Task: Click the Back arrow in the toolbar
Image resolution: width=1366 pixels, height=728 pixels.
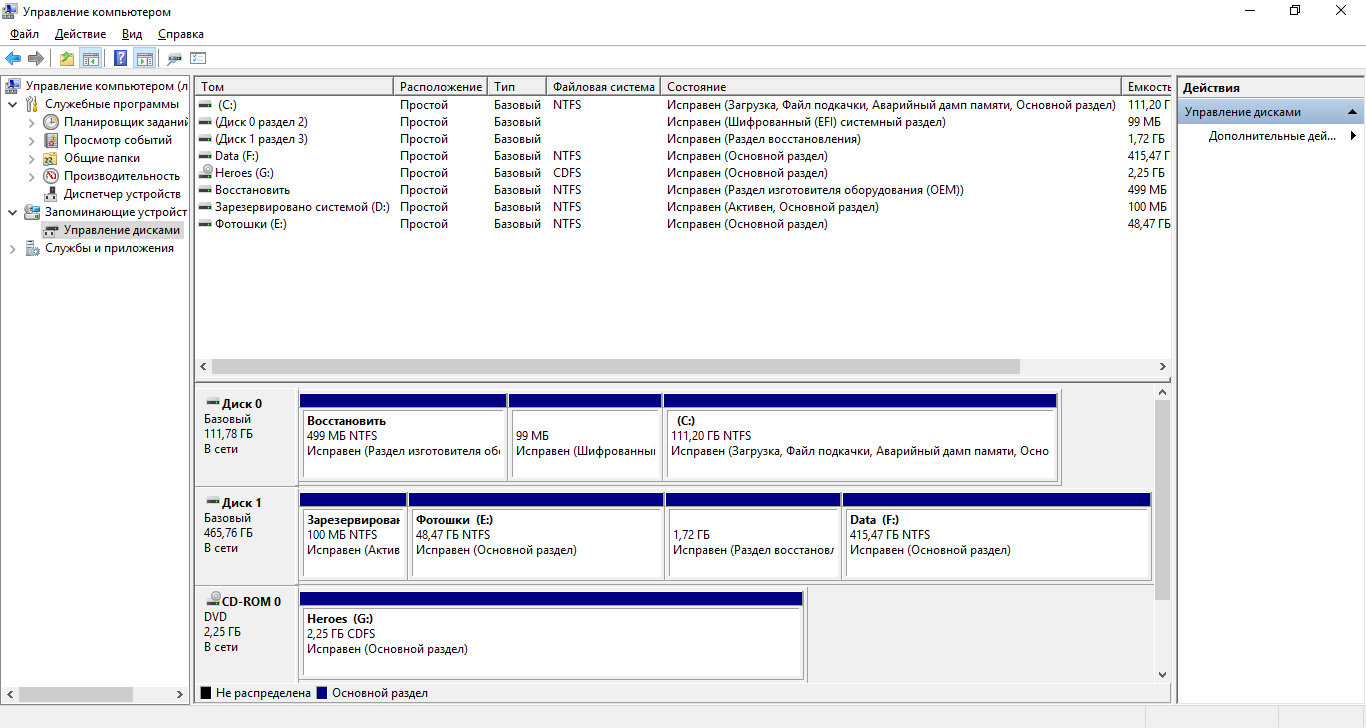Action: click(13, 59)
